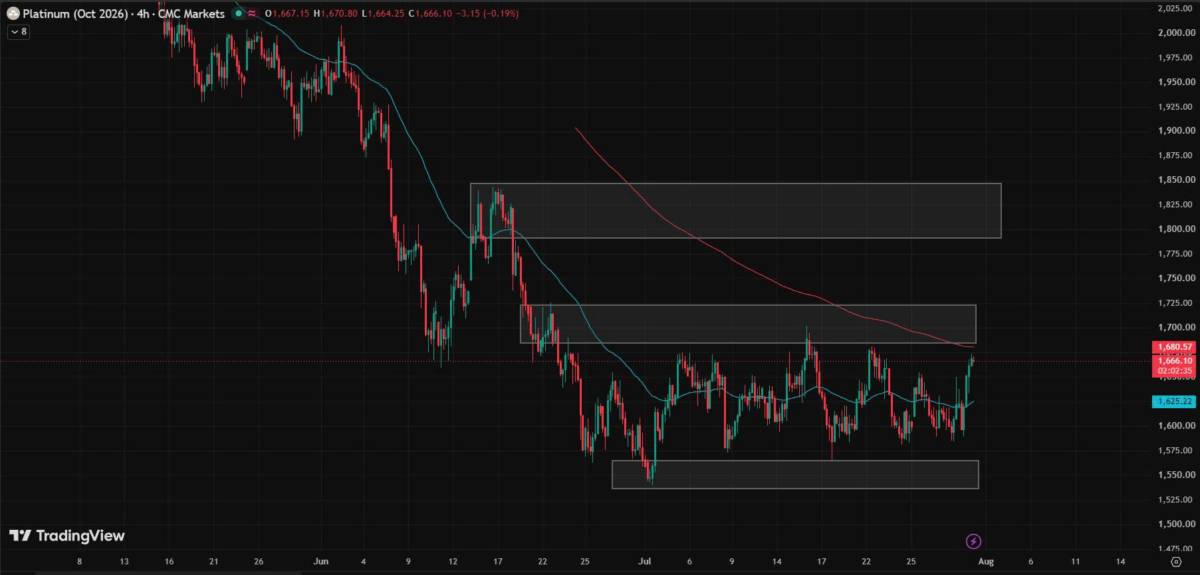Click the 26 date label on time axis
The height and width of the screenshot is (575, 1200).
pyautogui.click(x=259, y=563)
